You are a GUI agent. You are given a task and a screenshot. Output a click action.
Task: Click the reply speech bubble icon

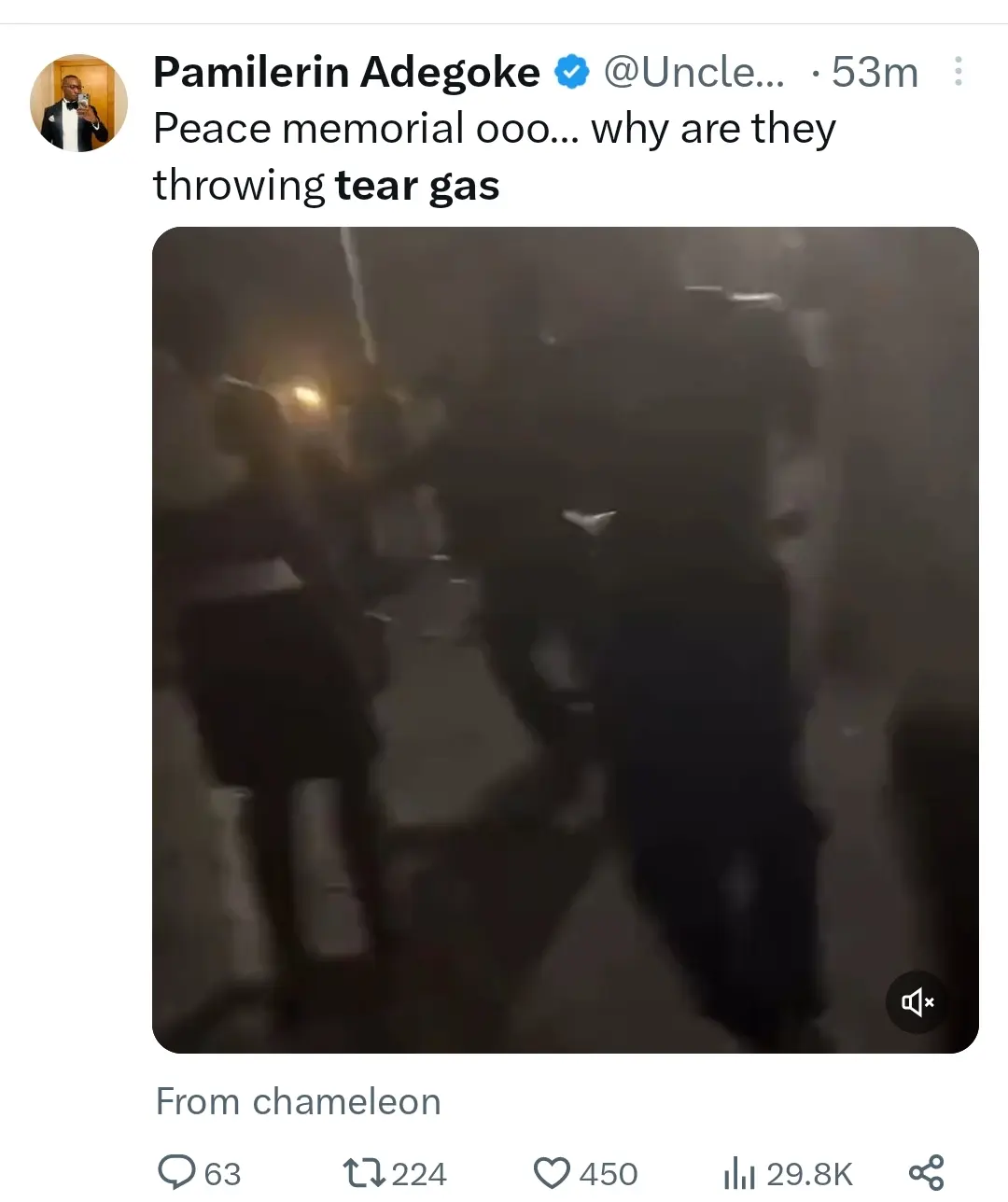click(175, 1172)
